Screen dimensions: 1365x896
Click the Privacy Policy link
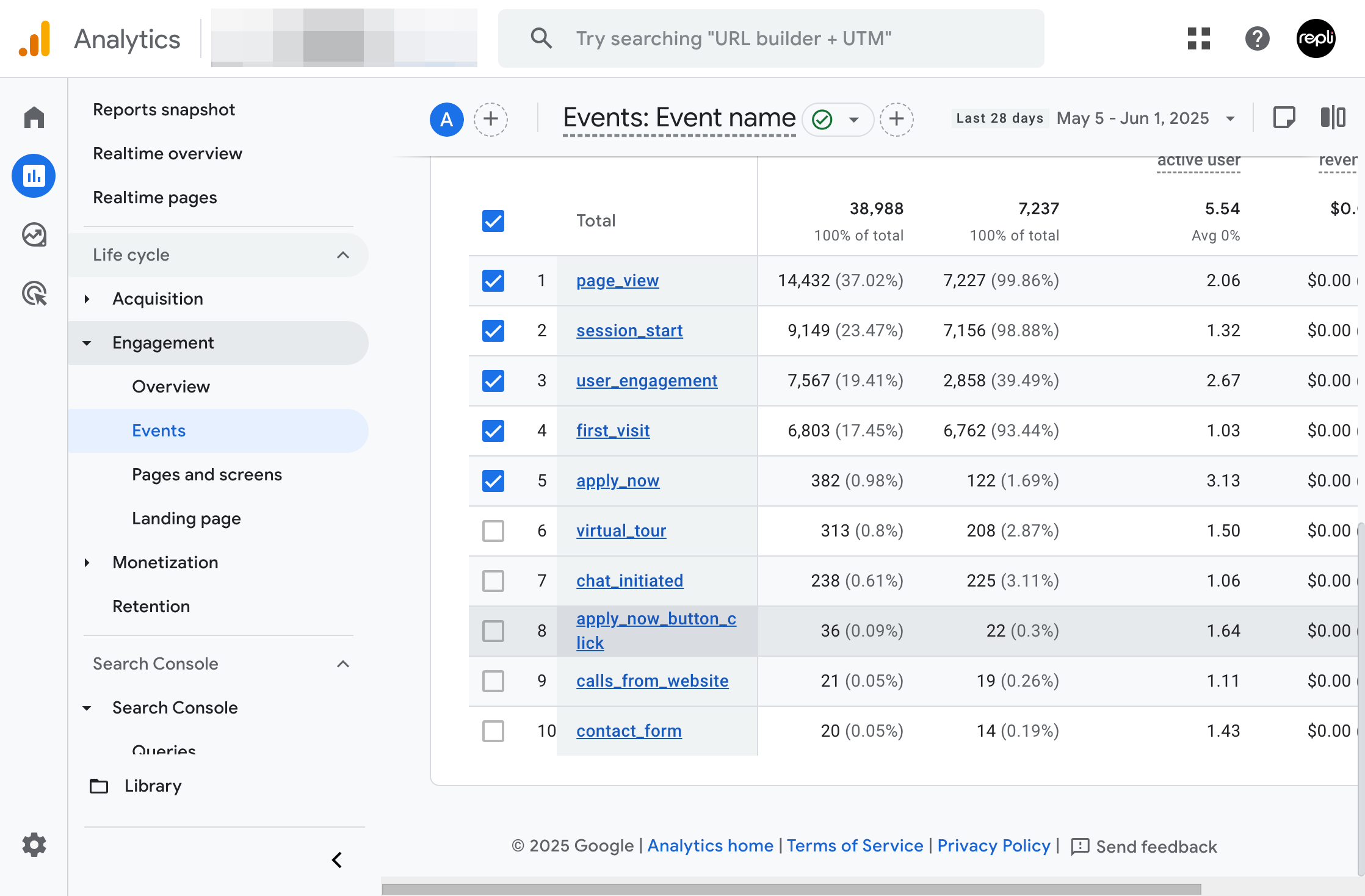[x=994, y=845]
